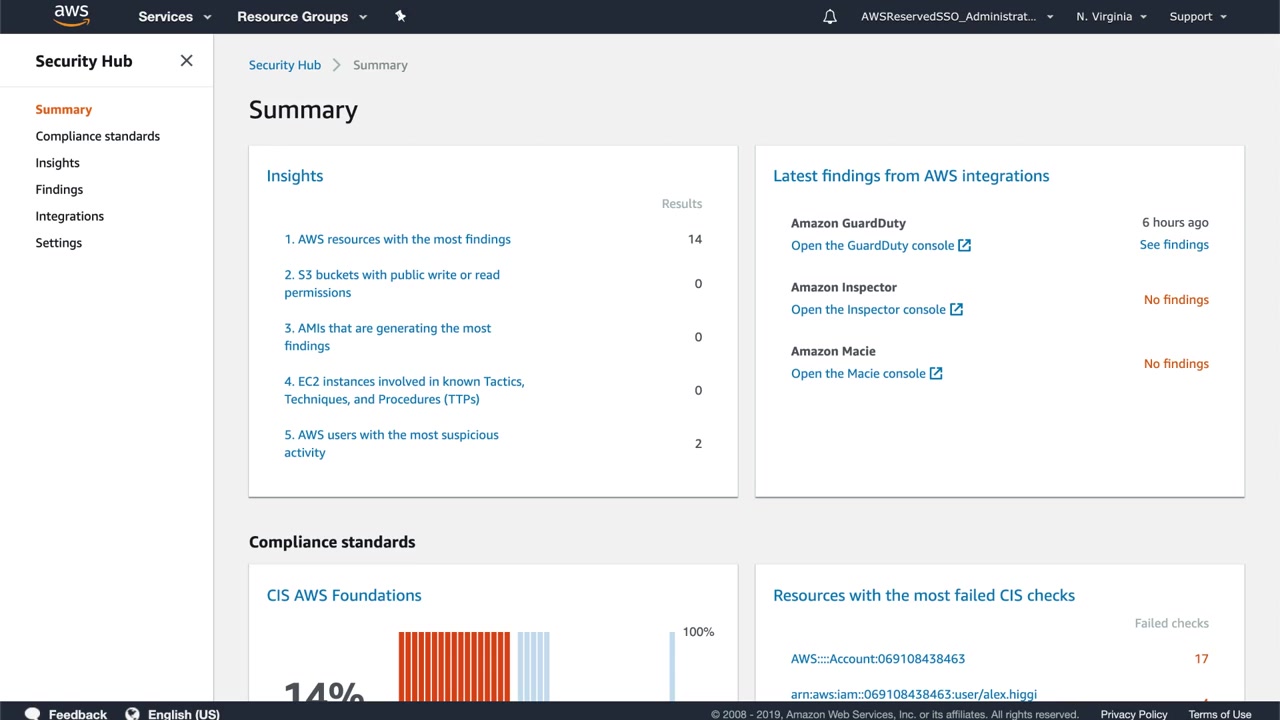Screen dimensions: 1280x720
Task: Open the N. Virginia region selector
Action: pyautogui.click(x=1111, y=17)
